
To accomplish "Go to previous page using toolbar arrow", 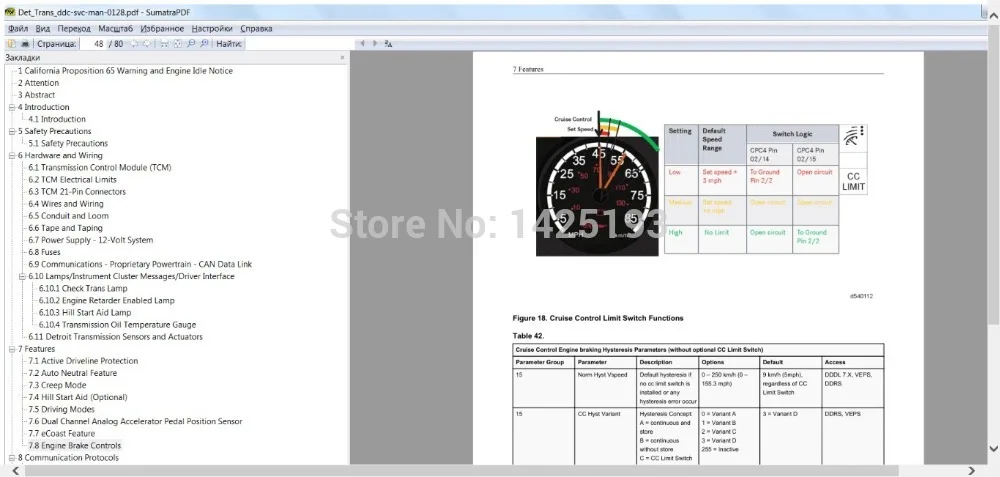I will pyautogui.click(x=133, y=44).
